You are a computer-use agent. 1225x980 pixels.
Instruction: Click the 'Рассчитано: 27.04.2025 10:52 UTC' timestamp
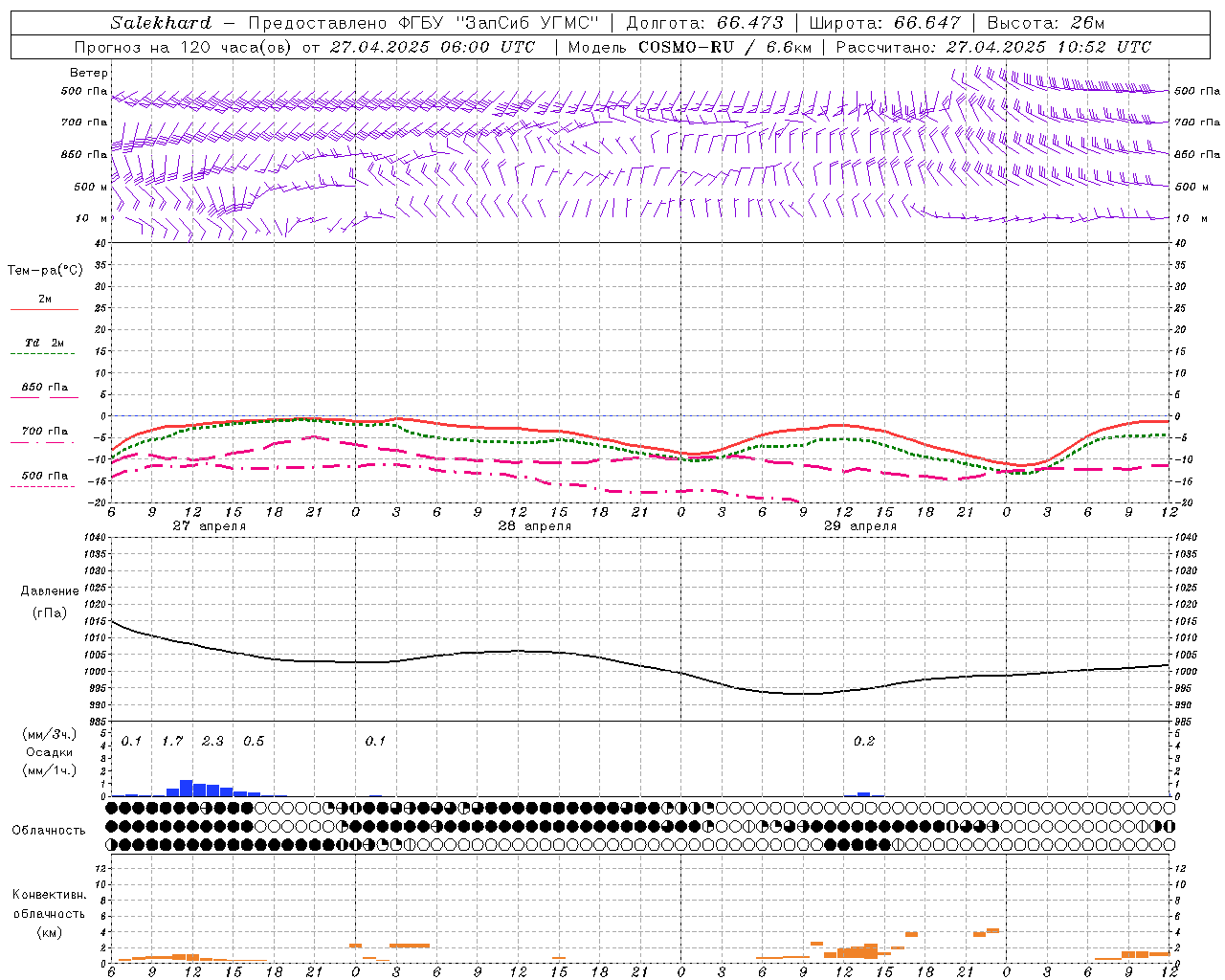pos(993,47)
